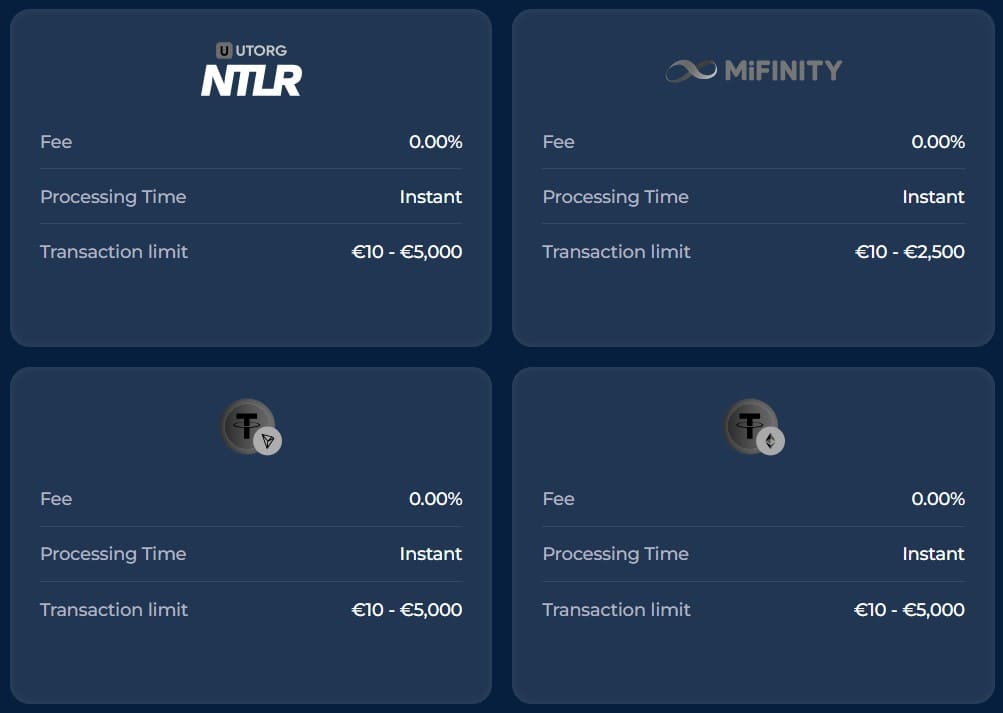Click Processing Time label in USDT Tron card
The image size is (1003, 713).
pyautogui.click(x=113, y=554)
